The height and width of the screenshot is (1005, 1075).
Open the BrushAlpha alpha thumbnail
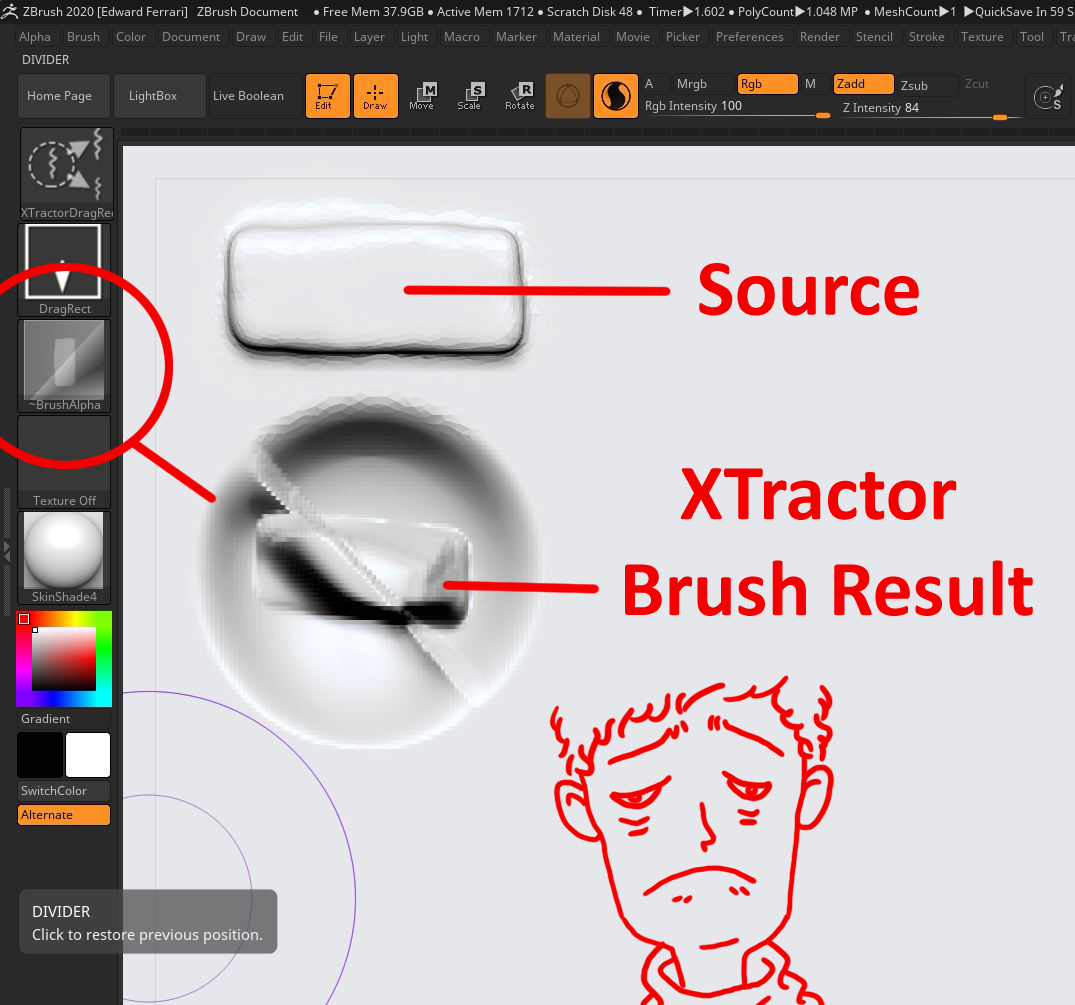click(x=64, y=366)
